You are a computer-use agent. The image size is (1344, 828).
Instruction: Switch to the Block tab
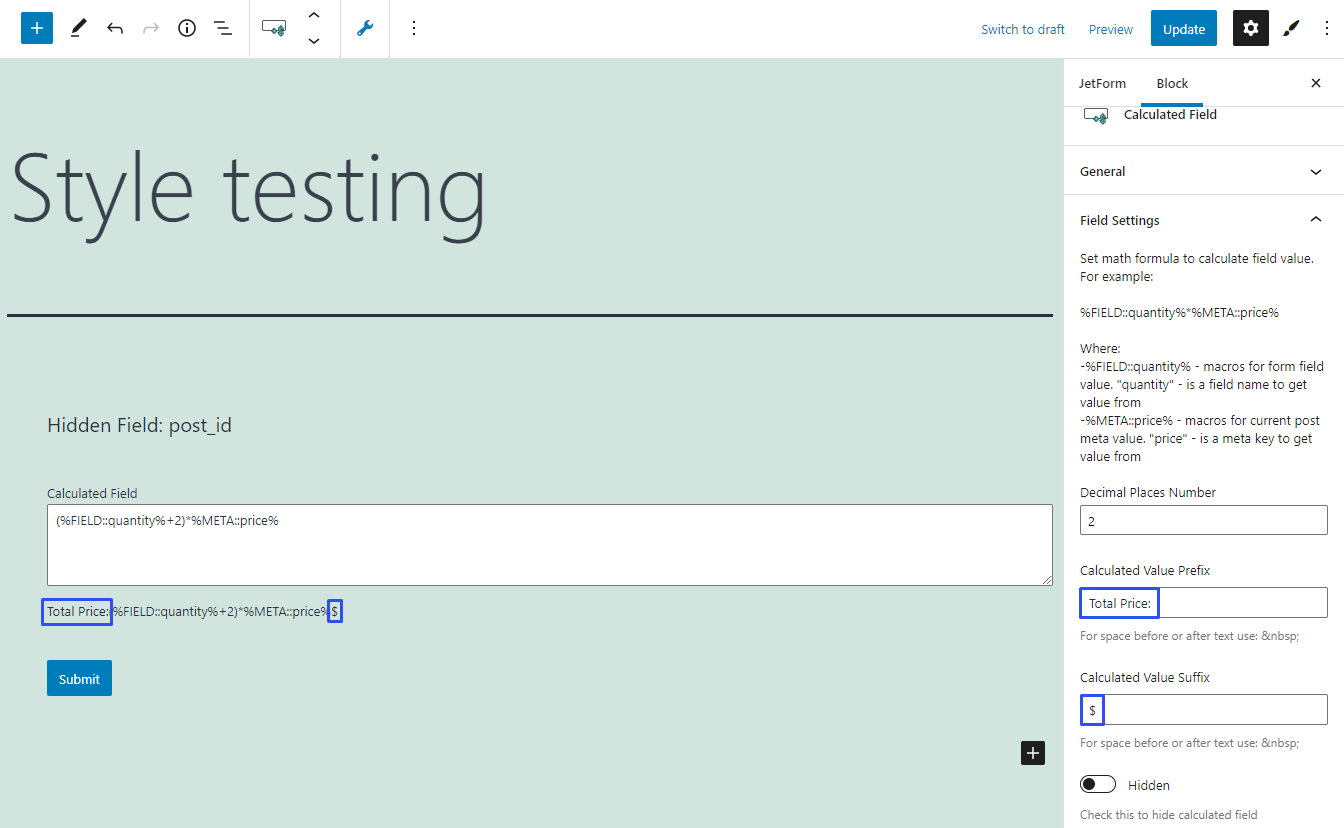[1172, 83]
